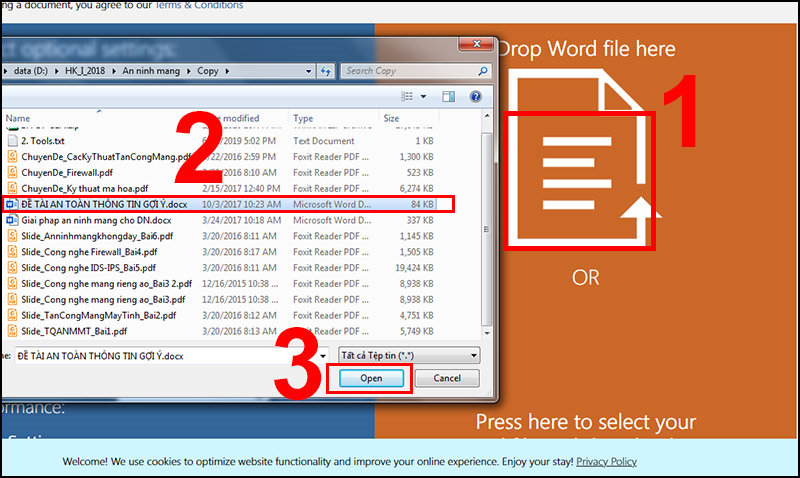Click the scroll up arrow of the file list
Screen dimensions: 800x478
tap(487, 116)
